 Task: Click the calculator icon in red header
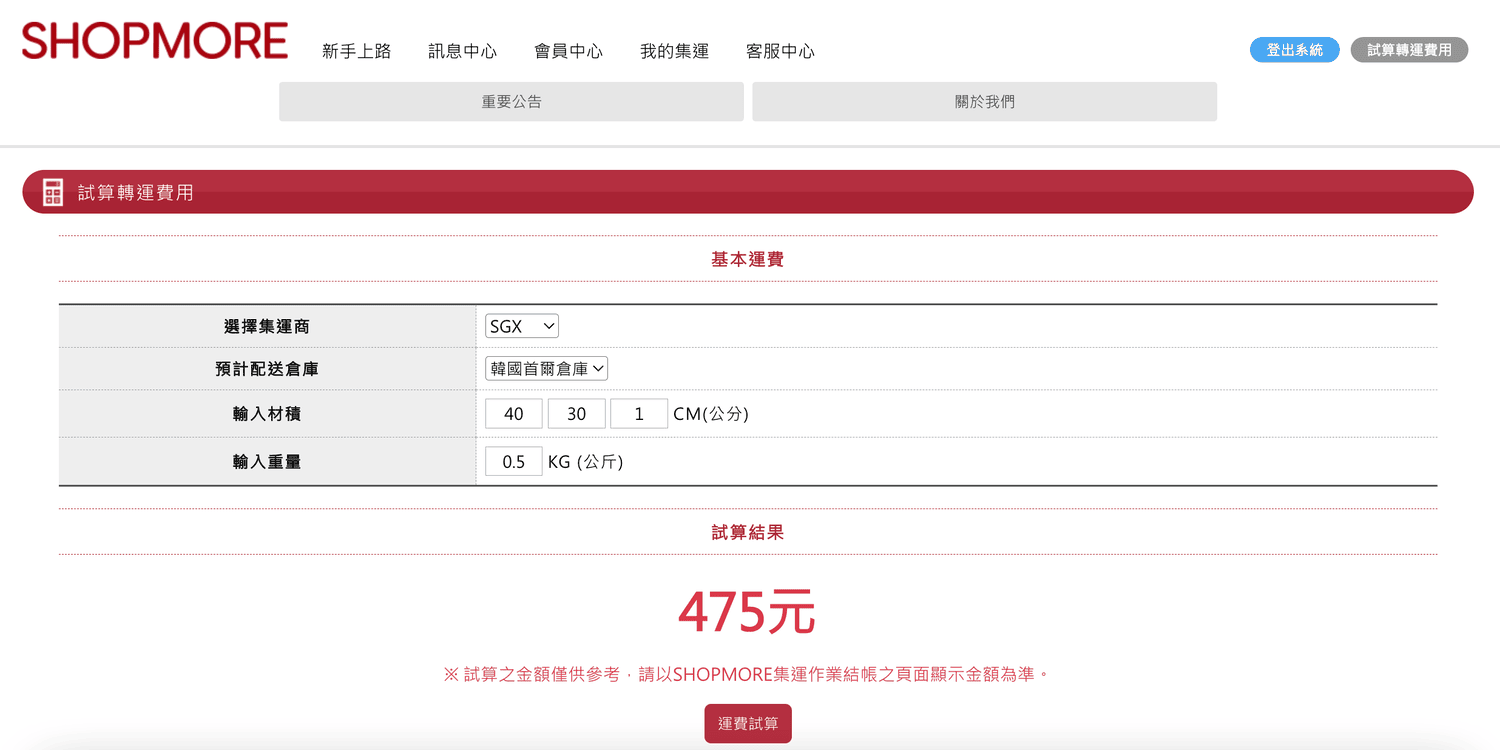(53, 192)
